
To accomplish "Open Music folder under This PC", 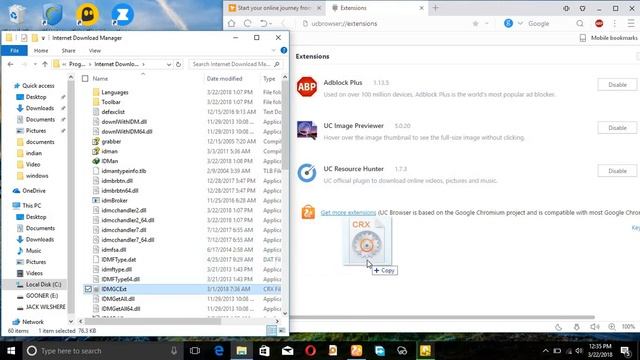I will coord(33,251).
